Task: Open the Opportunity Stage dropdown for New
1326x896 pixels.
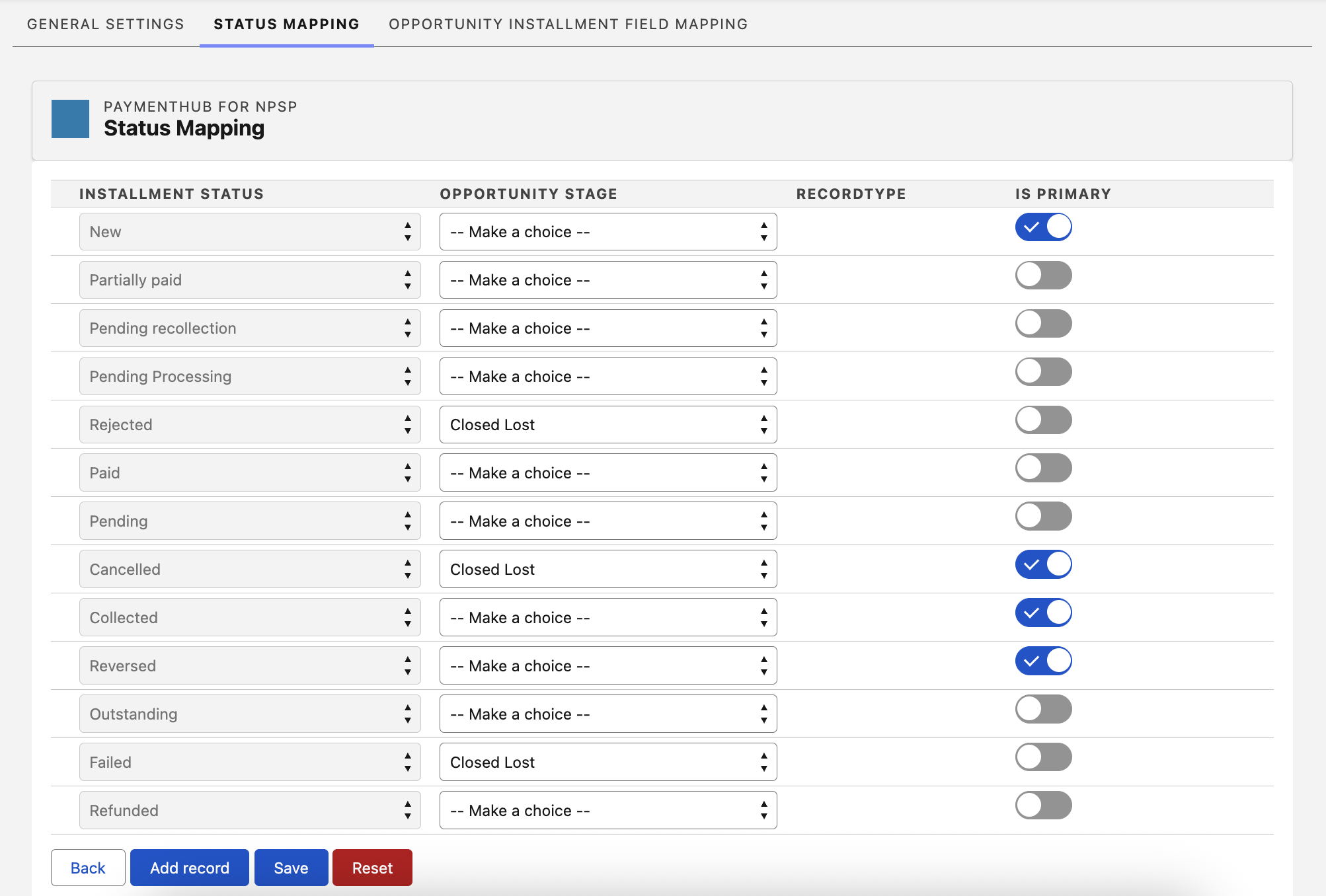Action: 607,231
